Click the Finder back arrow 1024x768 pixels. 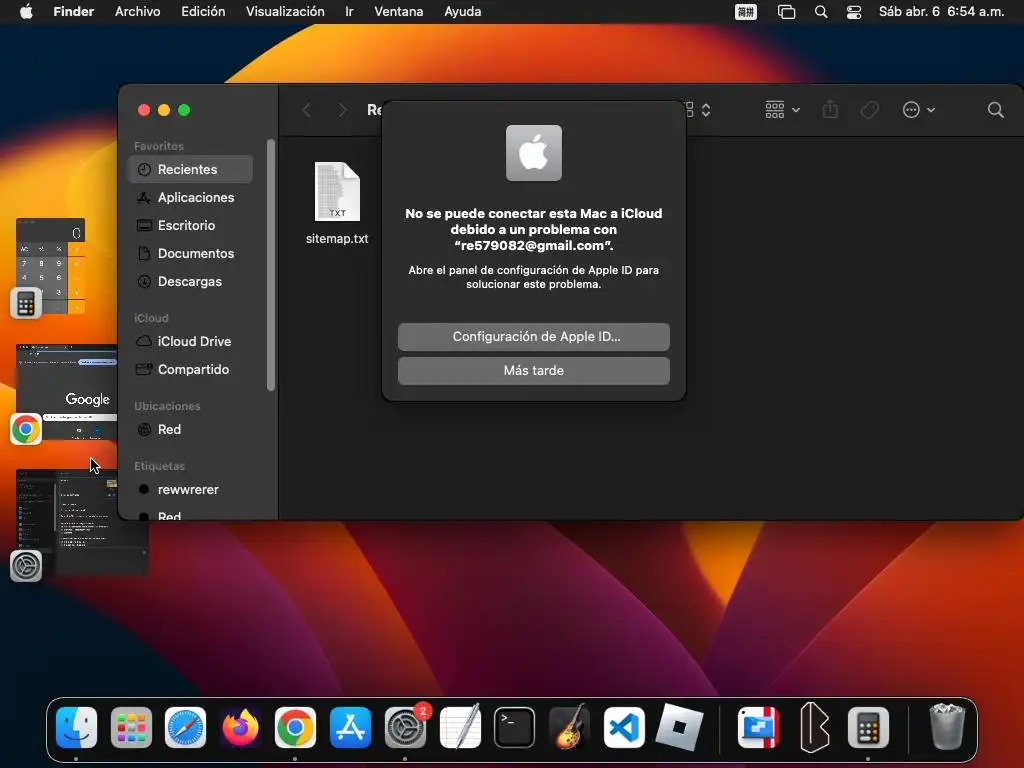coord(306,110)
